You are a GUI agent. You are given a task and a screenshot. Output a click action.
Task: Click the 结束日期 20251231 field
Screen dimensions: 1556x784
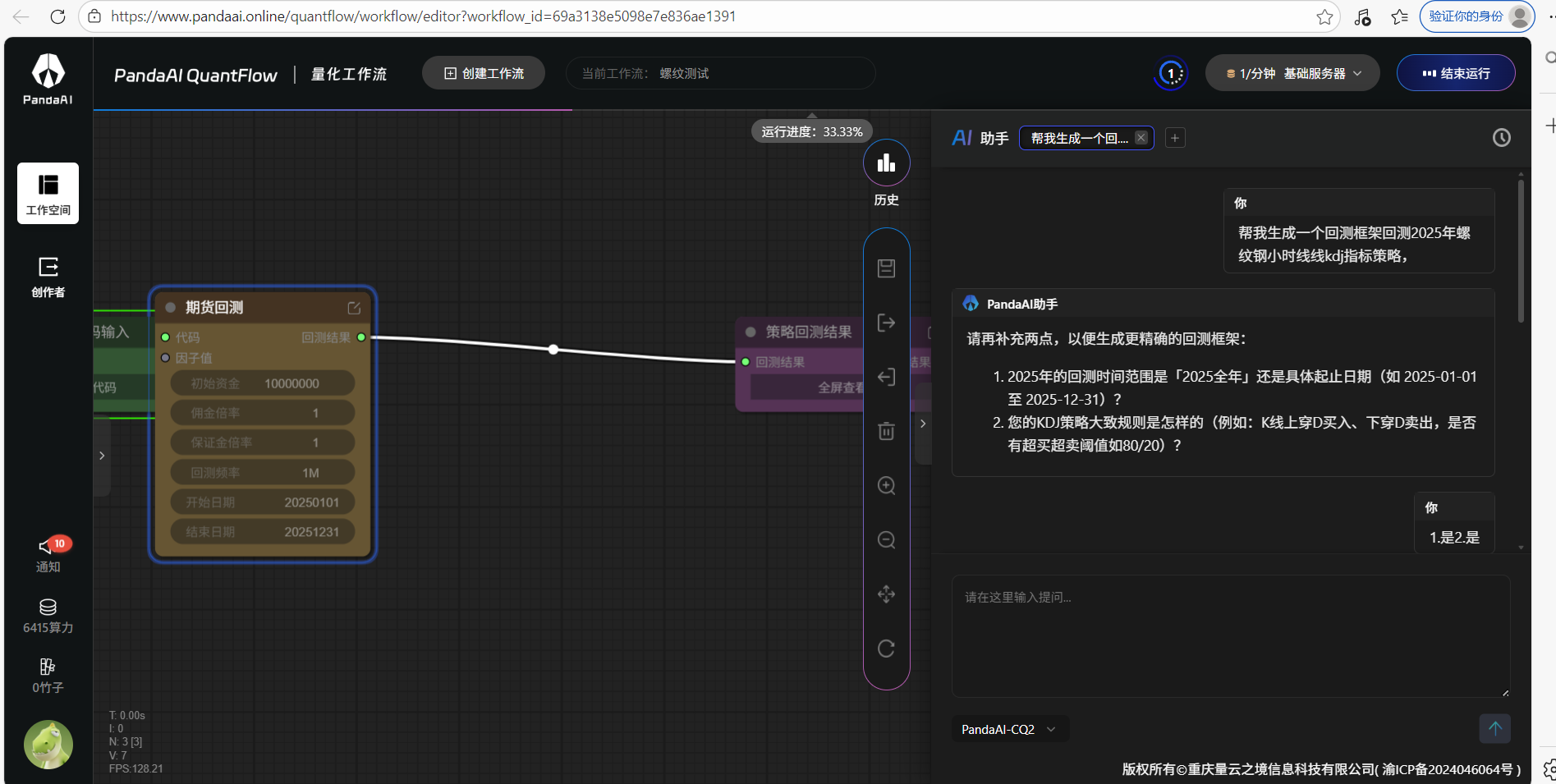pos(263,532)
